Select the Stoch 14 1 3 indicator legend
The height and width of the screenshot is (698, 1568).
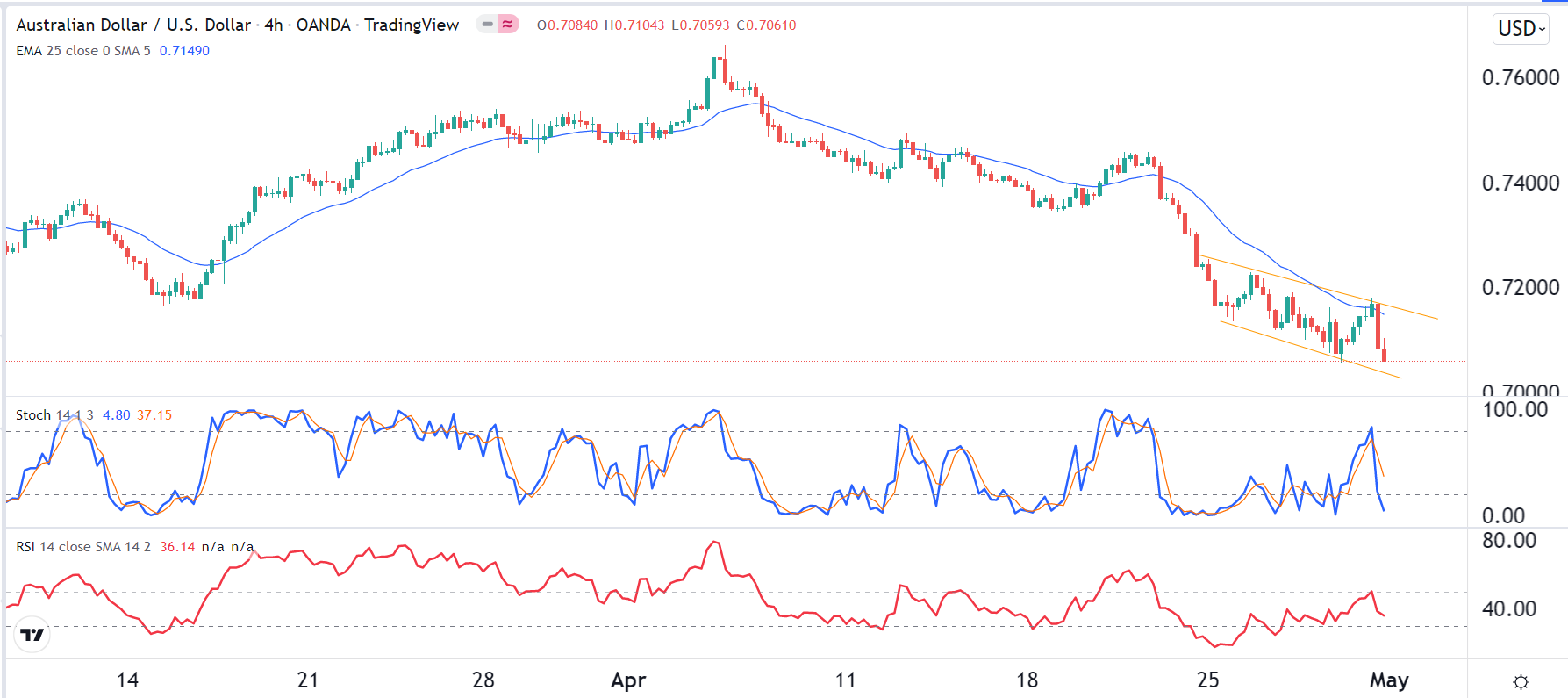(54, 415)
